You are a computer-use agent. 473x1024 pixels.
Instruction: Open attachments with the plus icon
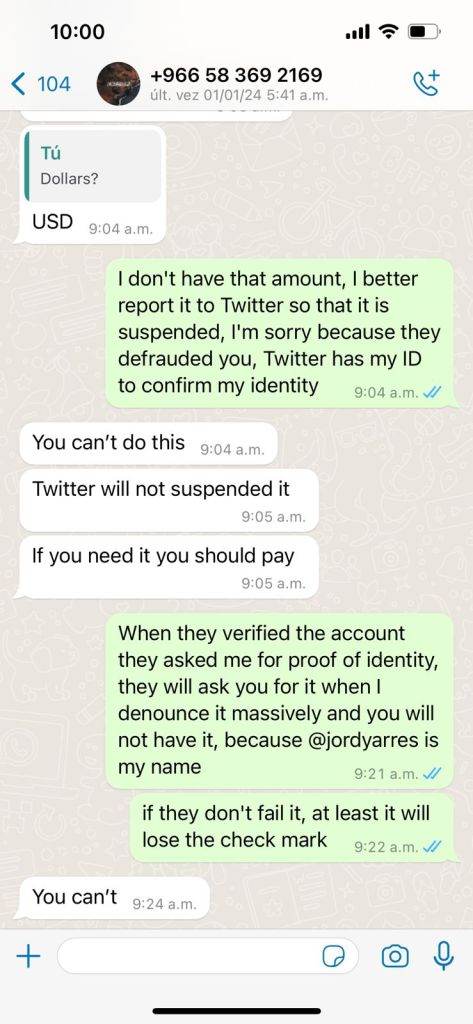pyautogui.click(x=28, y=957)
